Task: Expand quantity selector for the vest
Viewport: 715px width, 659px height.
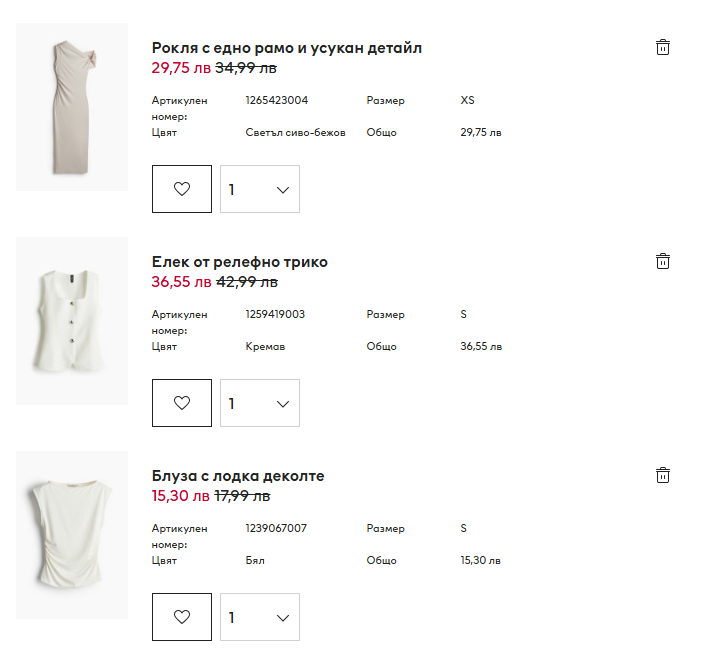Action: tap(260, 403)
